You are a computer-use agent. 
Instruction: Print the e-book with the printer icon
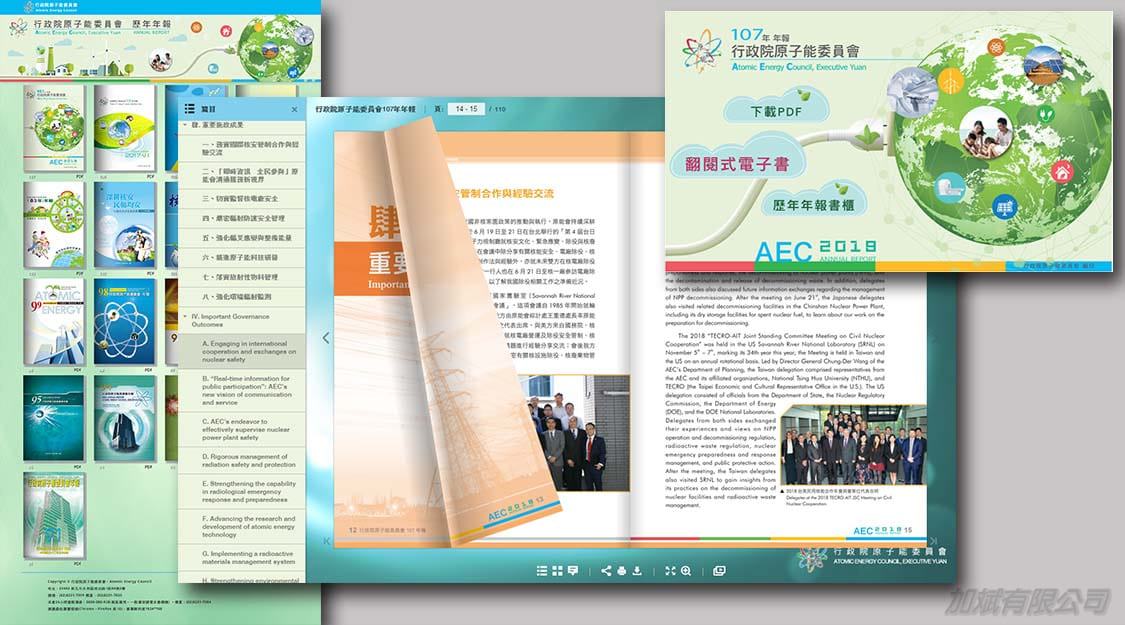tap(621, 570)
